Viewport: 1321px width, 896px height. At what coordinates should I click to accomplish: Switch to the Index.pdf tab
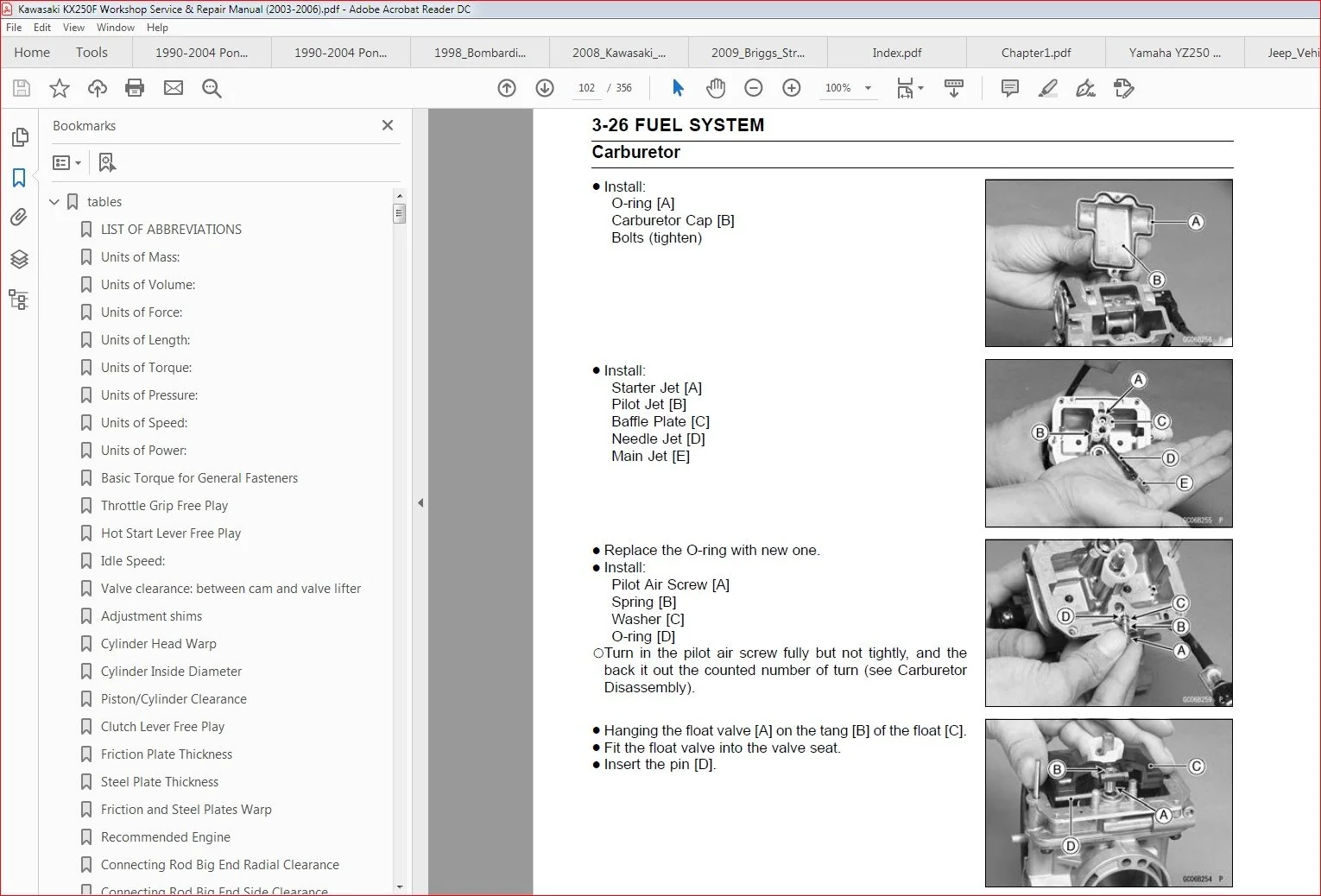pos(897,53)
